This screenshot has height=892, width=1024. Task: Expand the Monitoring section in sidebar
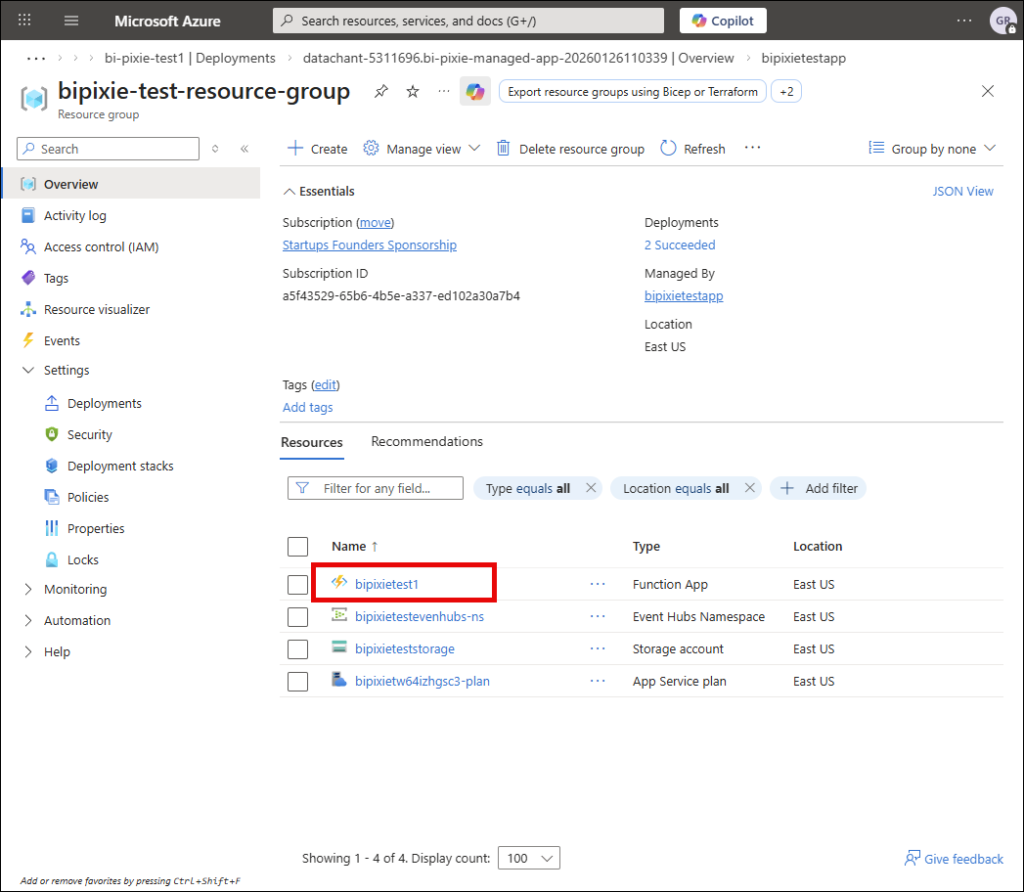[x=28, y=590]
